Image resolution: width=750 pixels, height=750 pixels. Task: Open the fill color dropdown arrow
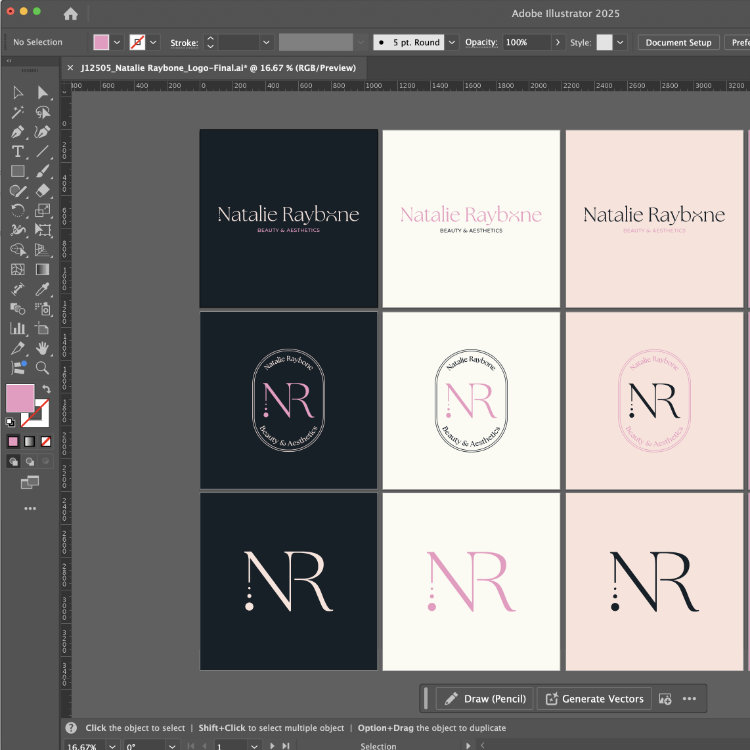118,43
